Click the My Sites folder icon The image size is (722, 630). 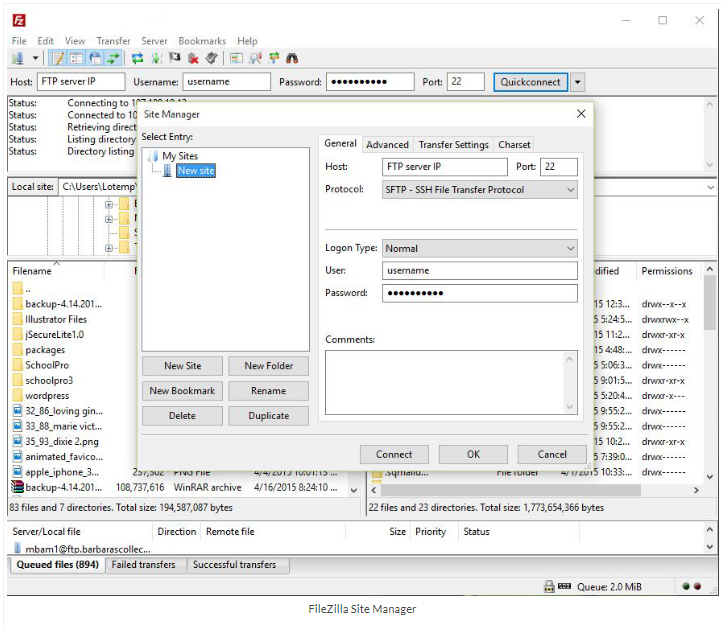pos(154,156)
